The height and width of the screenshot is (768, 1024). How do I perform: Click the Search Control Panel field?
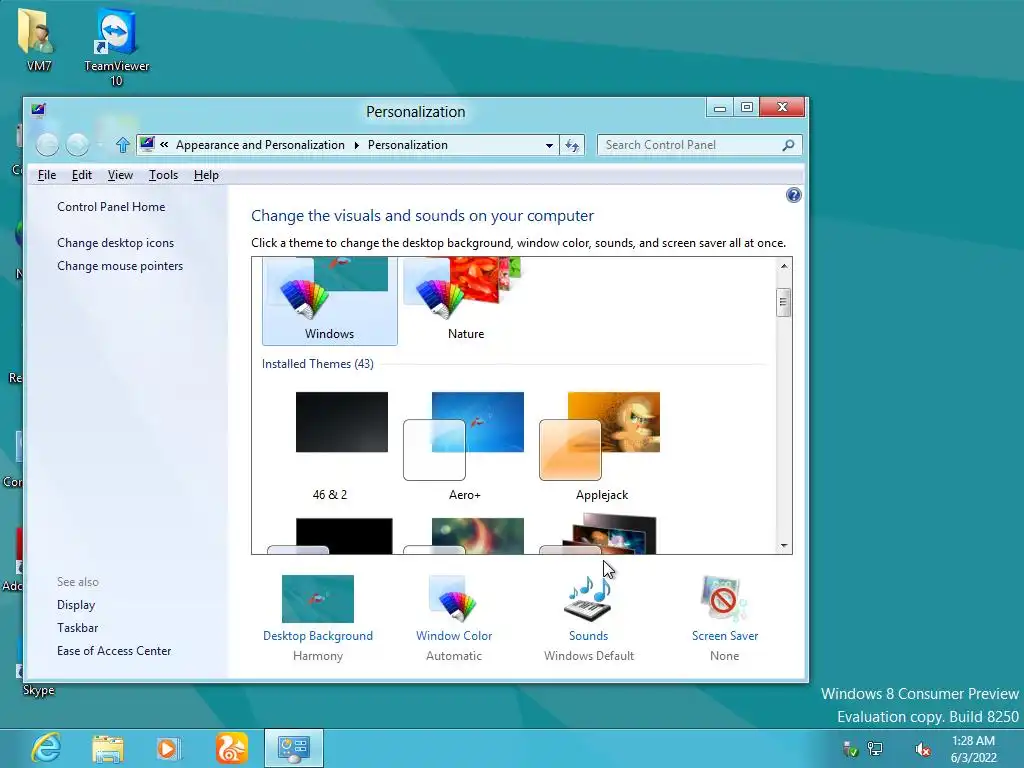pyautogui.click(x=699, y=145)
